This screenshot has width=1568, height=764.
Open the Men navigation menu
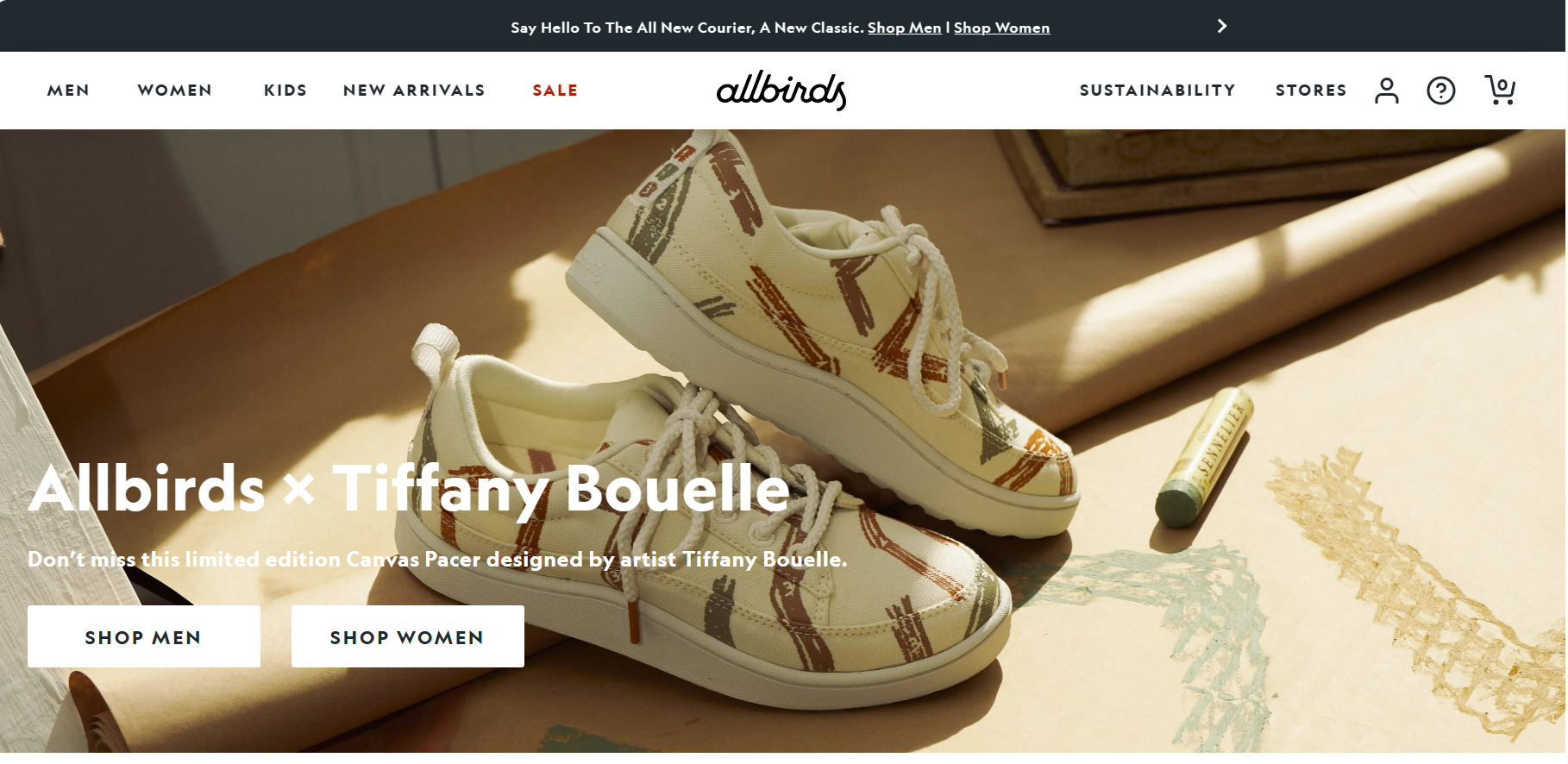(x=68, y=91)
